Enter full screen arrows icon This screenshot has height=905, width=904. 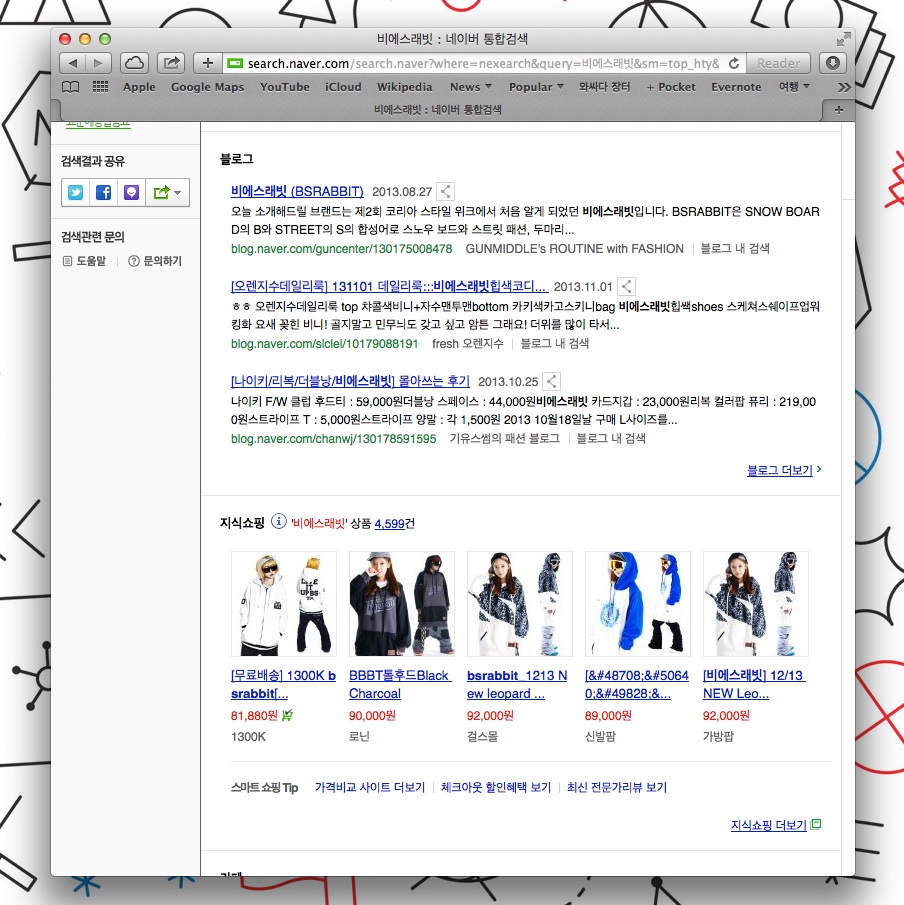[x=843, y=39]
